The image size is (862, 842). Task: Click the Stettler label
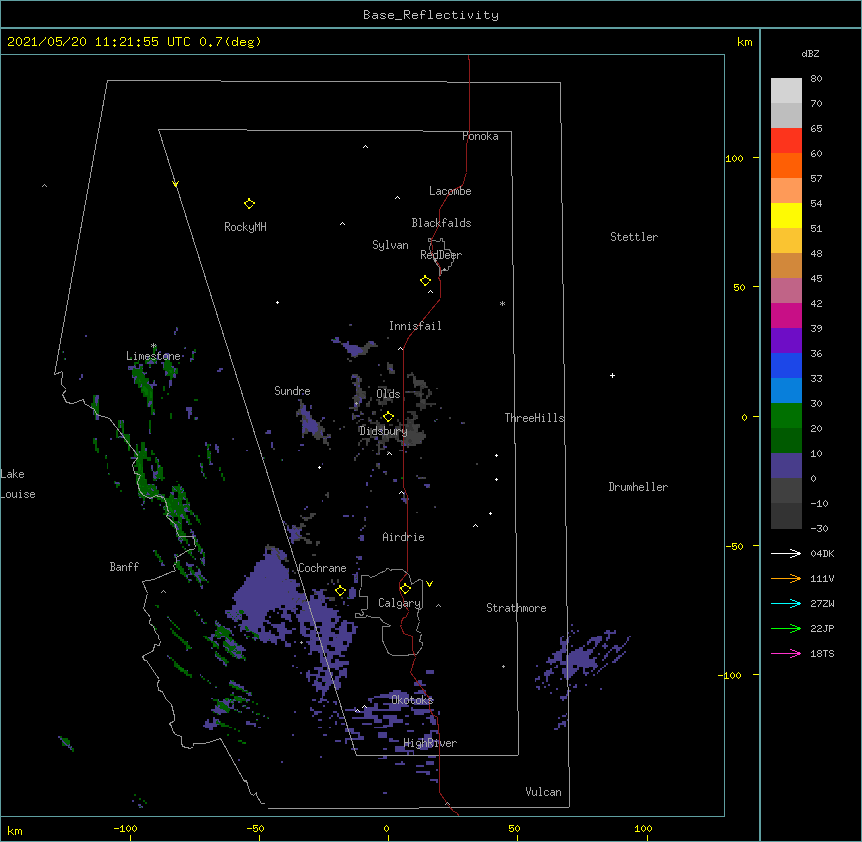(634, 237)
